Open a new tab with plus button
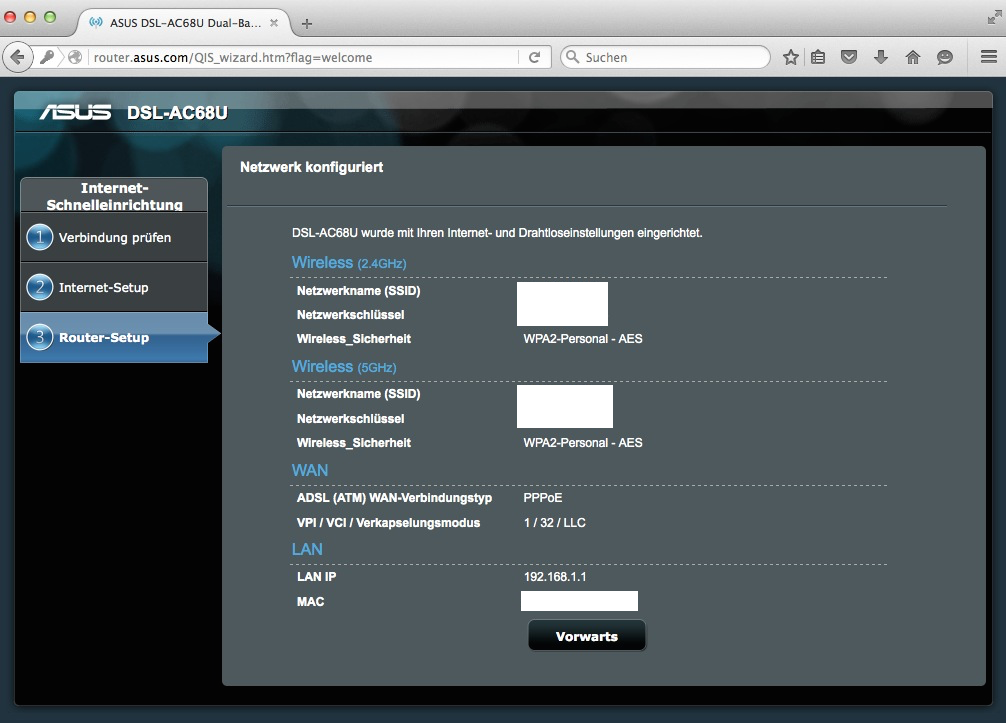The width and height of the screenshot is (1006, 723). 307,24
